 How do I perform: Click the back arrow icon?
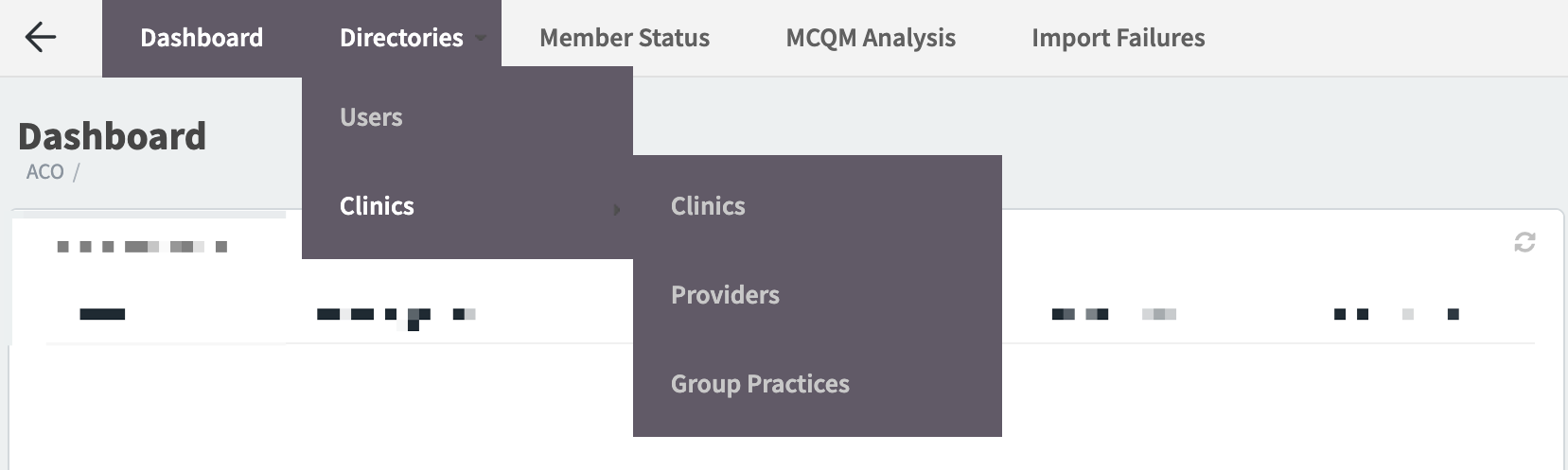(41, 38)
